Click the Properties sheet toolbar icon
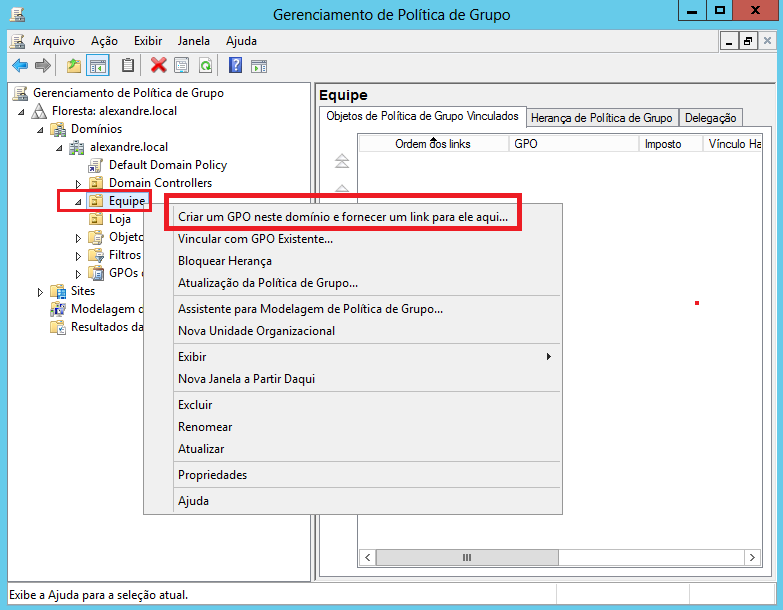This screenshot has height=610, width=783. point(182,65)
